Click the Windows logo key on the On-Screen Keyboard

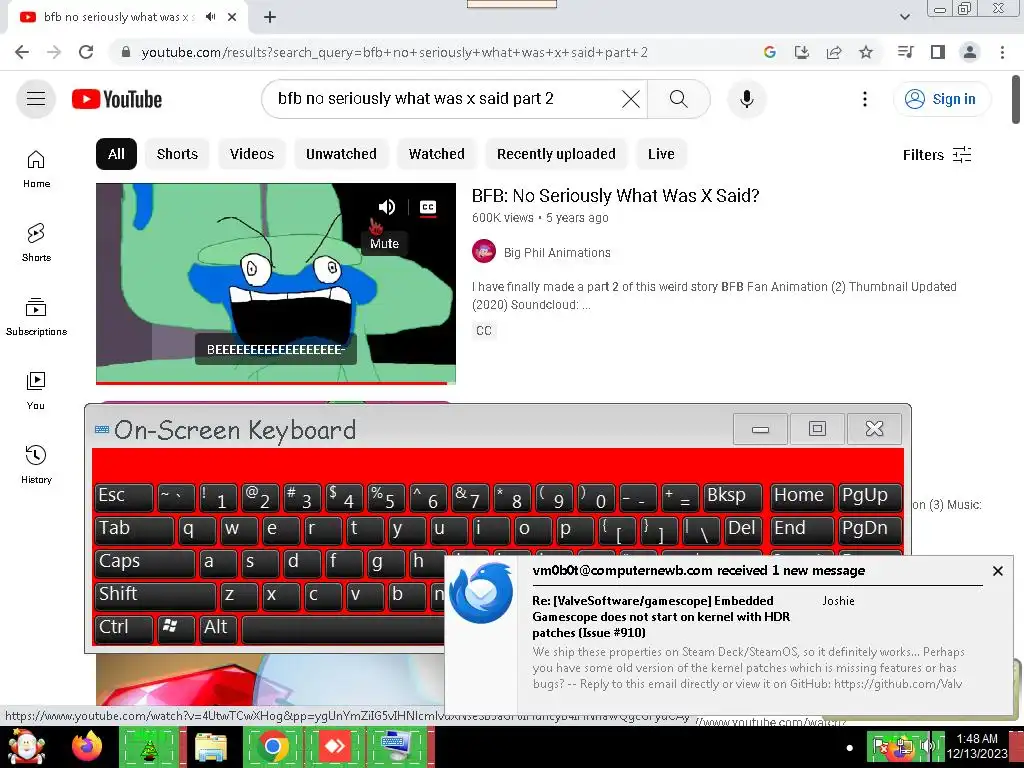175,628
